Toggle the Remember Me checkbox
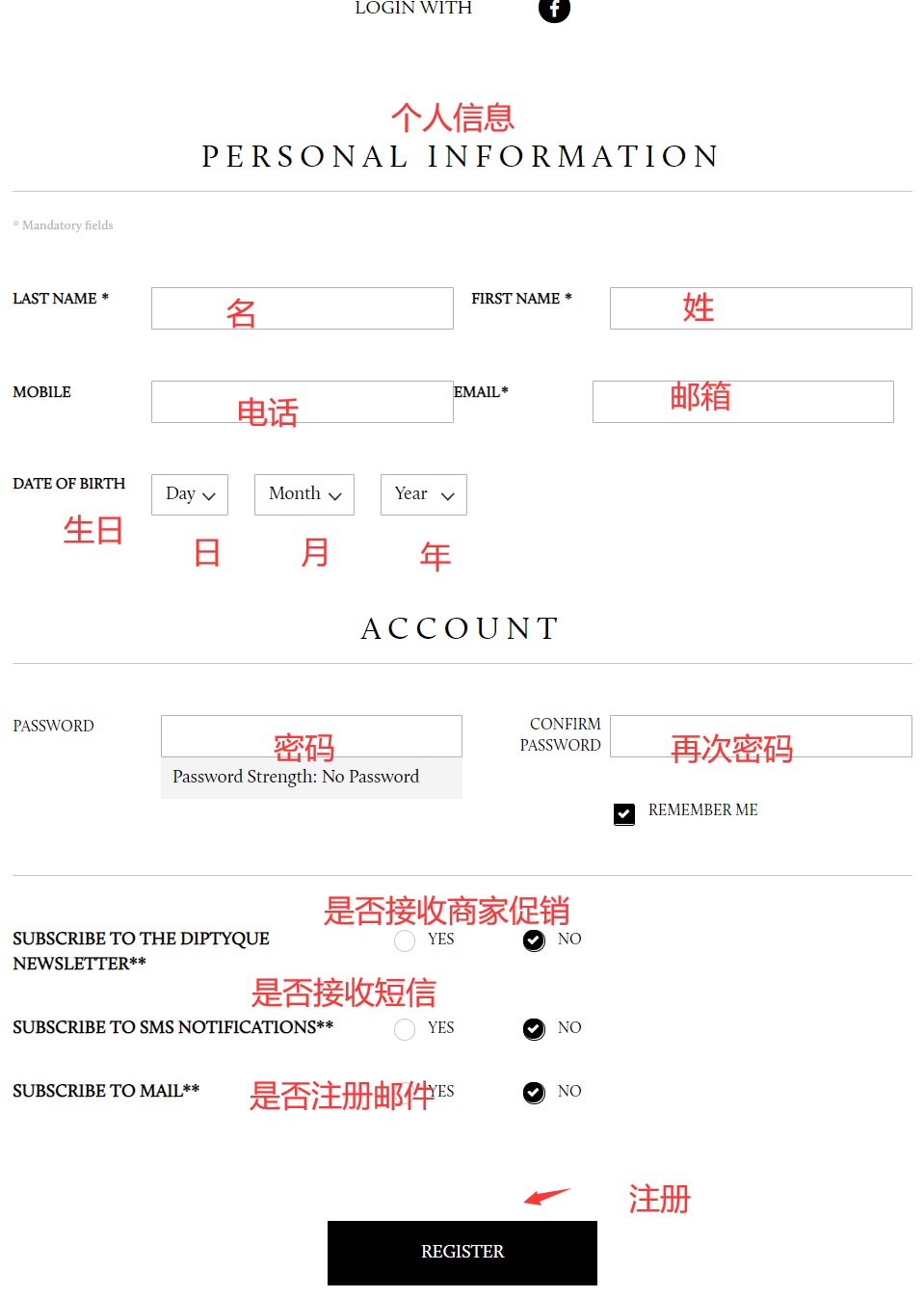Viewport: 924px width, 1298px height. (x=624, y=814)
